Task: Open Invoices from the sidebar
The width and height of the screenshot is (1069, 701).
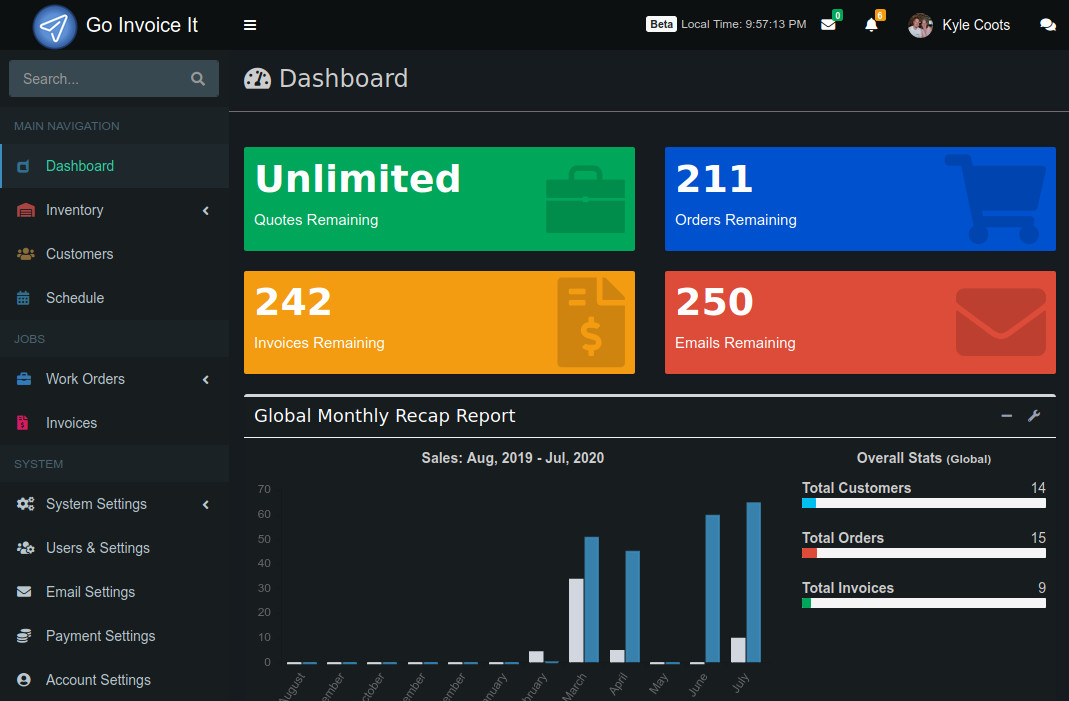Action: 71,423
